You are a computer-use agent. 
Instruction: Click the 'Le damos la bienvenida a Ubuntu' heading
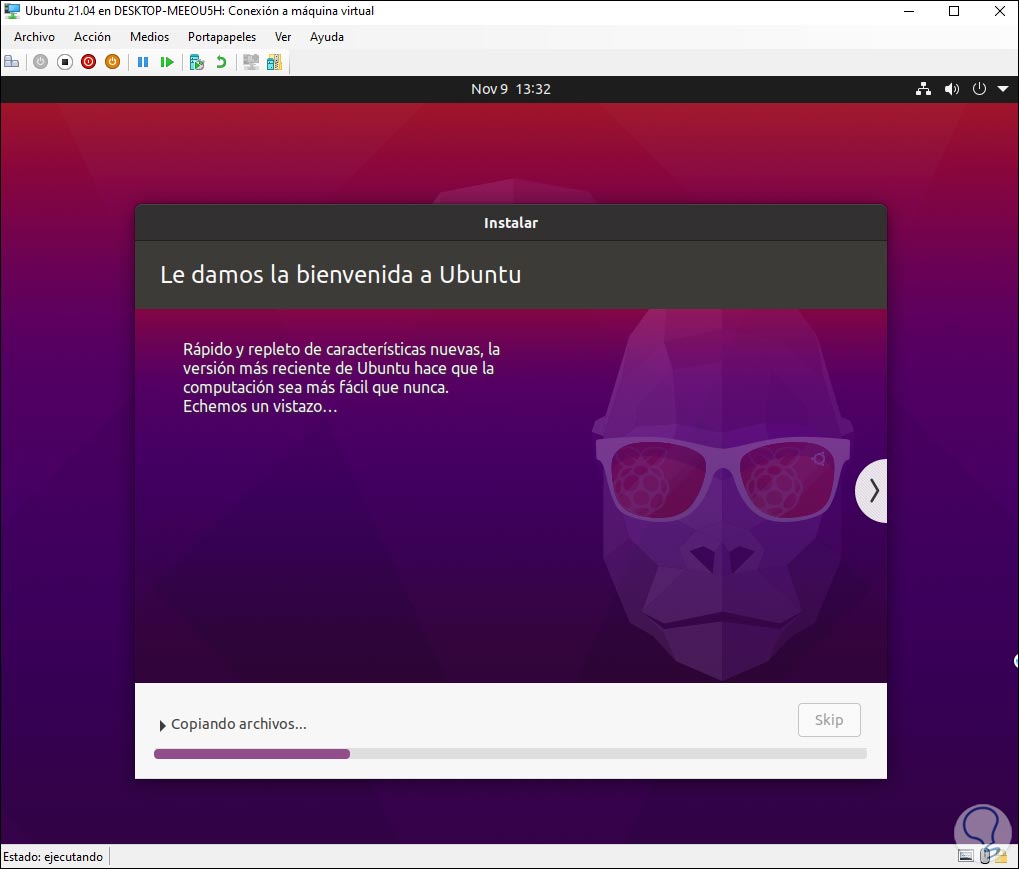(341, 274)
